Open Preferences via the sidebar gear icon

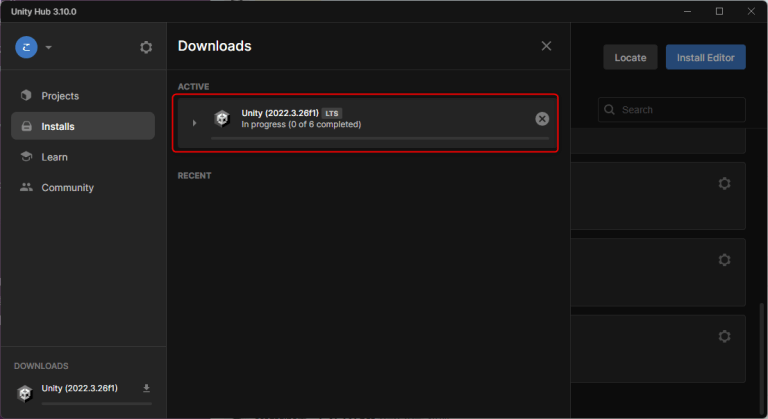point(146,47)
